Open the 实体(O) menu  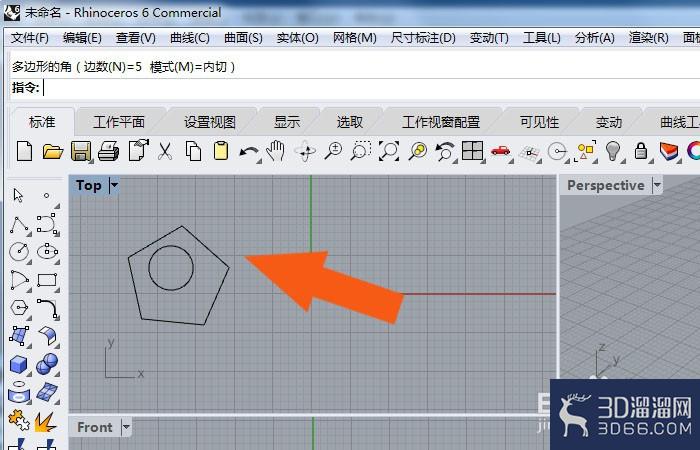tap(297, 38)
